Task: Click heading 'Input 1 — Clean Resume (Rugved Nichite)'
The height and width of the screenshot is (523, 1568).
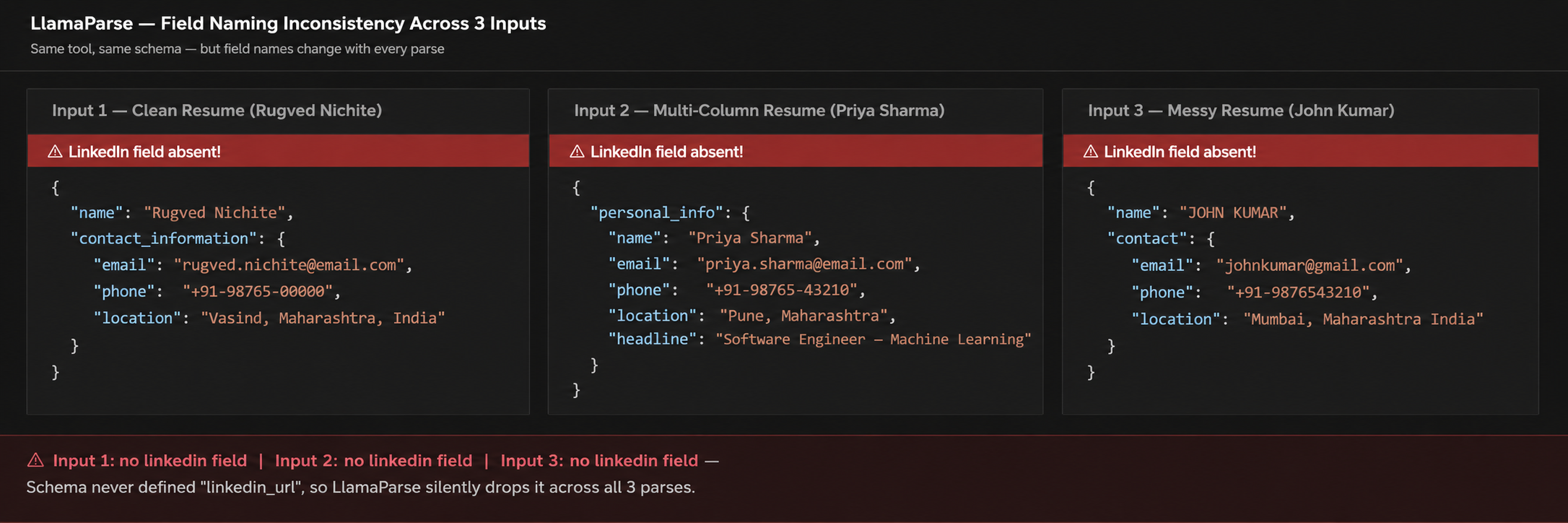Action: click(x=217, y=111)
